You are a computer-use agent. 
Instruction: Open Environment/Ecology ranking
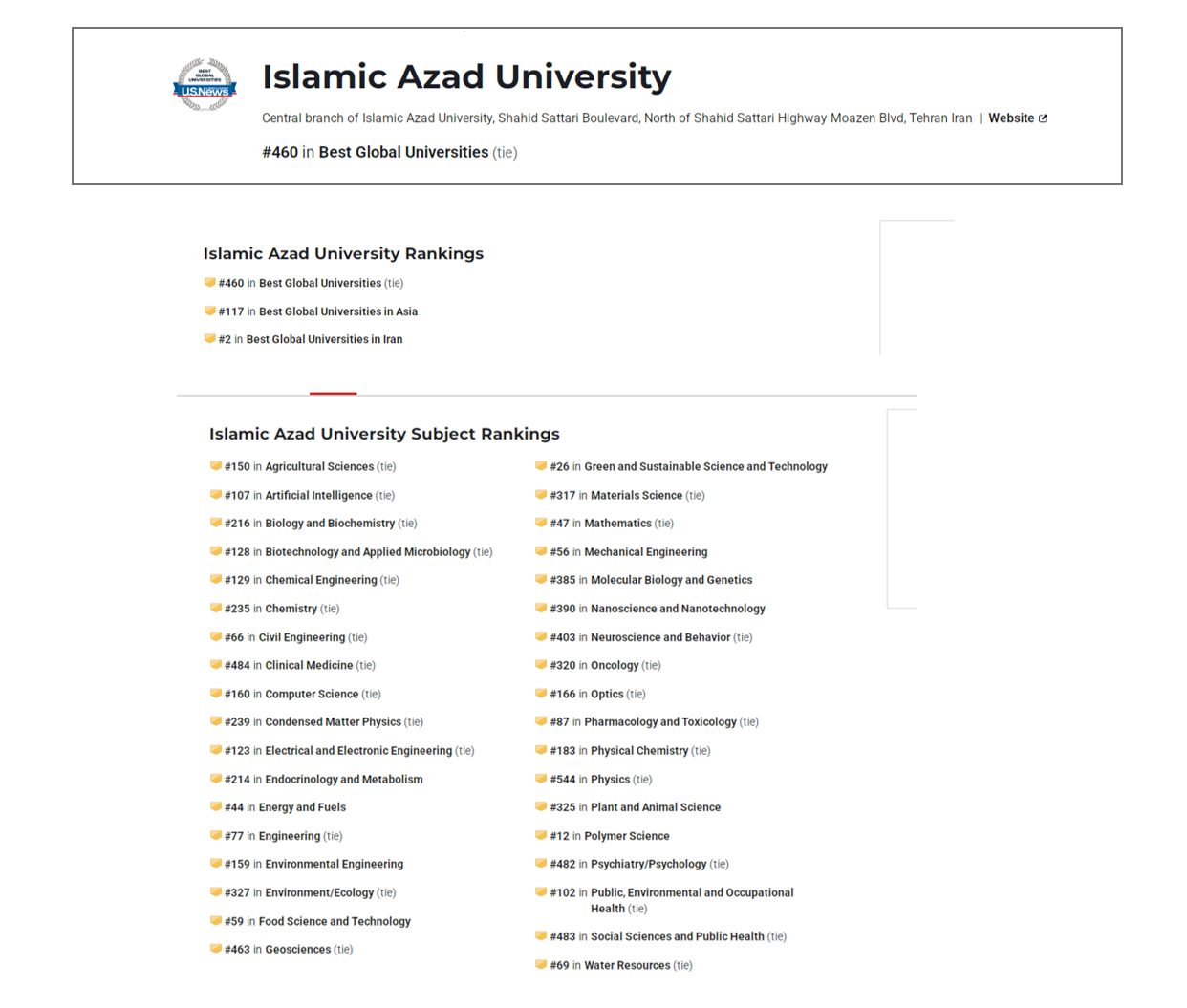(320, 892)
